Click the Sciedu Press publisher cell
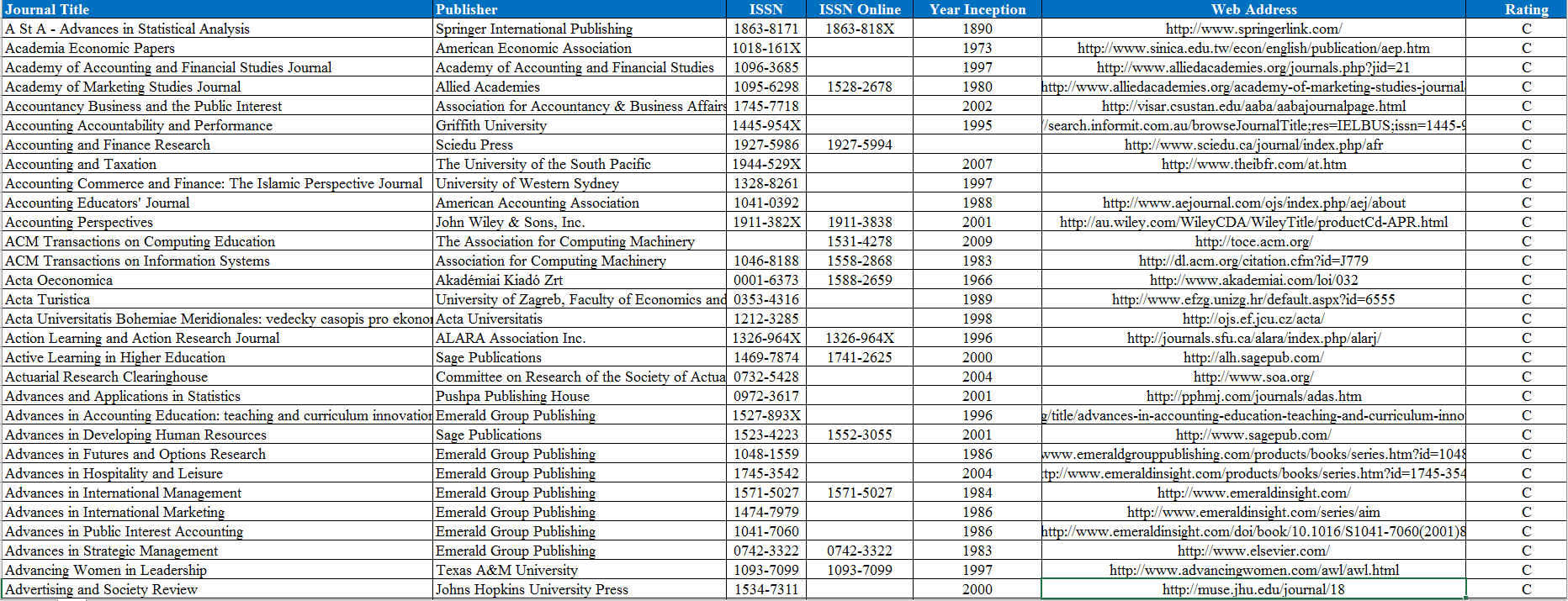Screen dimensions: 1568x601 coord(580,145)
